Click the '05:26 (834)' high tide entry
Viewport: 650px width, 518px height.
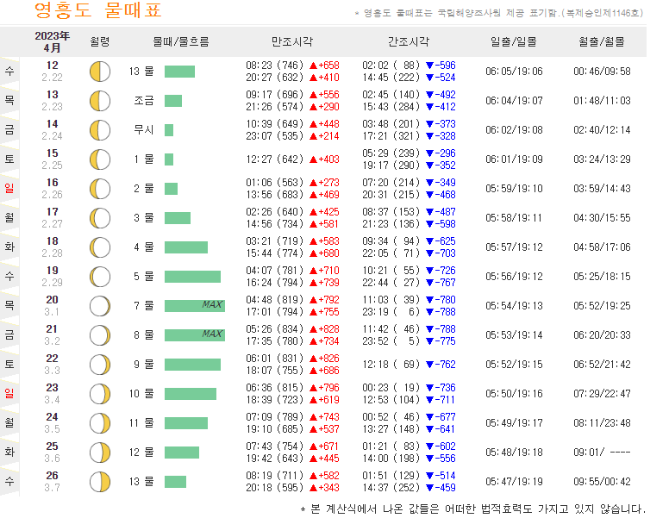[275, 329]
